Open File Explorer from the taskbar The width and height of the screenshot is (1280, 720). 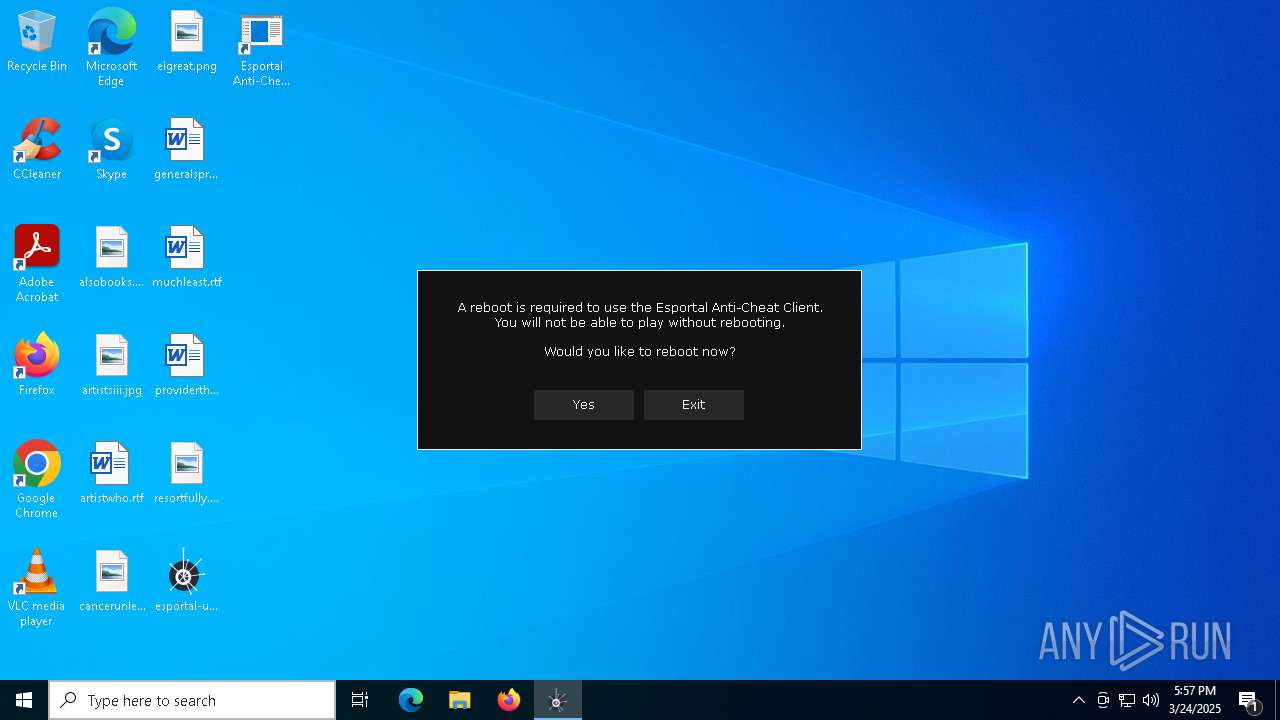(x=460, y=700)
